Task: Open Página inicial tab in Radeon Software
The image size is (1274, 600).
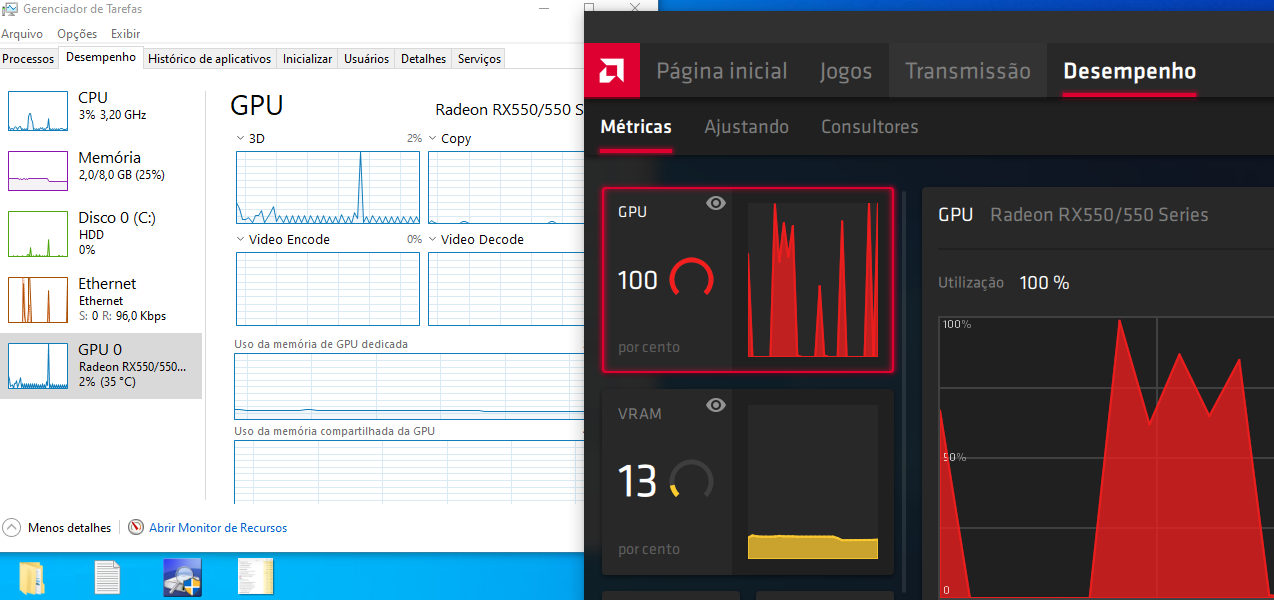Action: [x=722, y=71]
